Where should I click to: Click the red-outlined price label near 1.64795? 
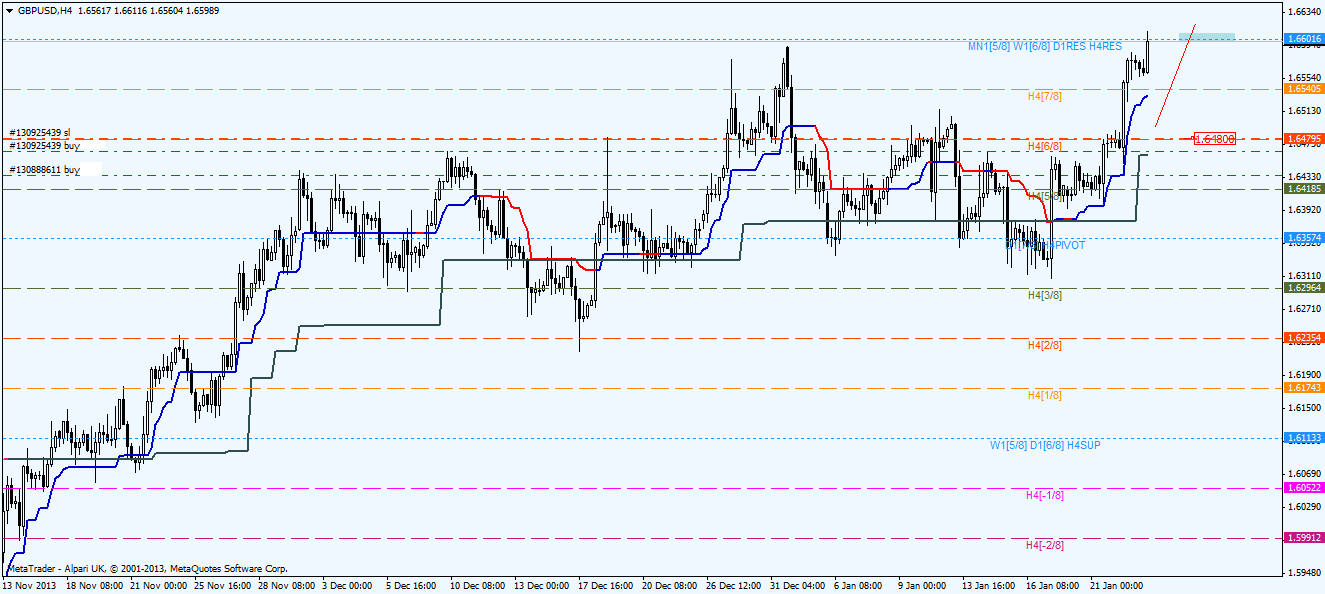(x=1215, y=139)
